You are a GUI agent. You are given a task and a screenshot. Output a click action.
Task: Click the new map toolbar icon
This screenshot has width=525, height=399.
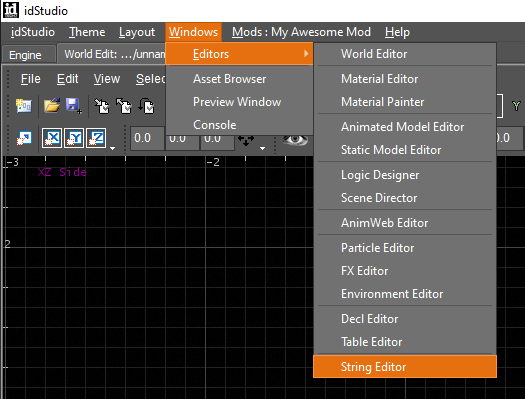(24, 106)
